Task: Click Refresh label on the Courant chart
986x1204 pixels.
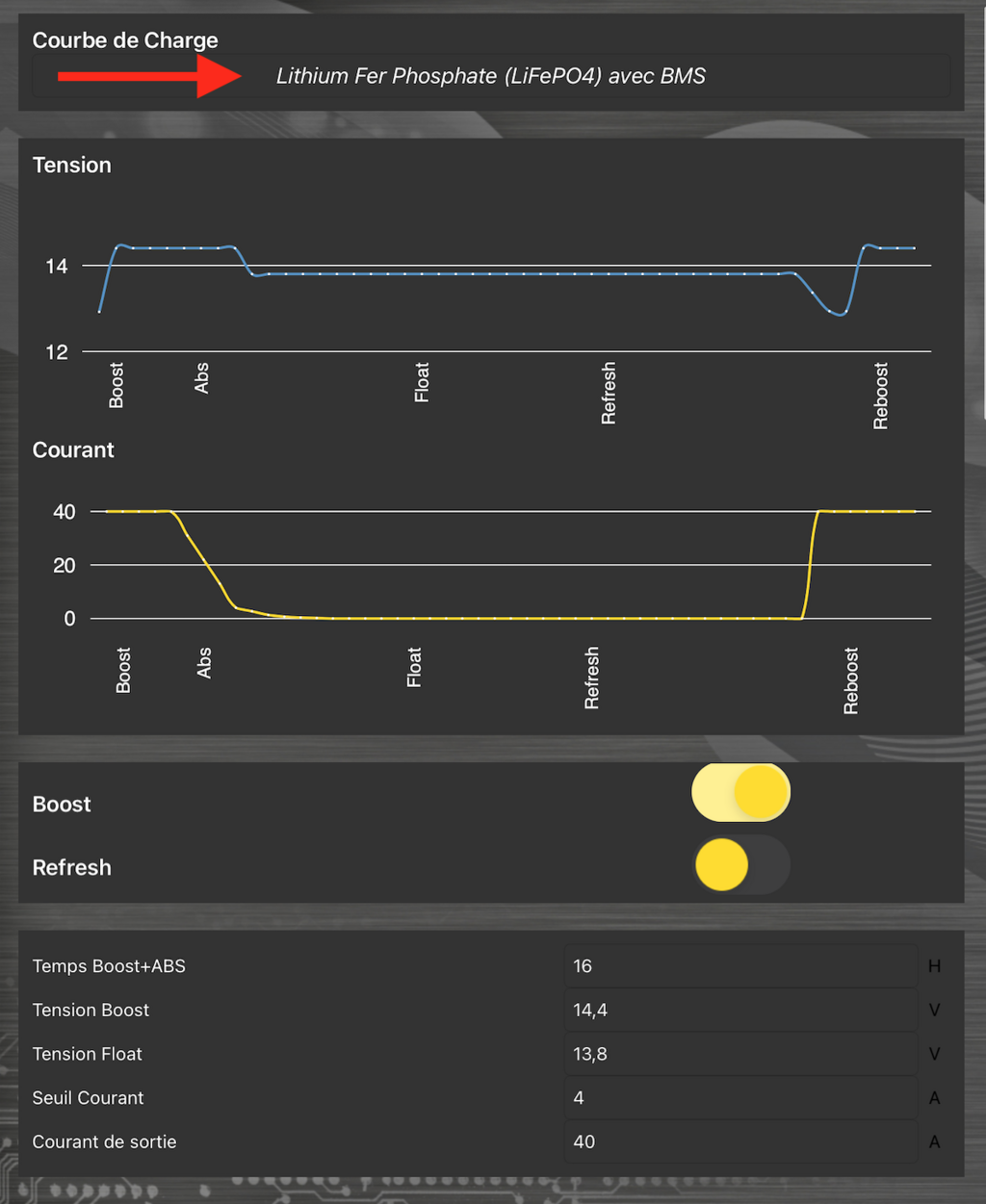Action: pyautogui.click(x=592, y=679)
